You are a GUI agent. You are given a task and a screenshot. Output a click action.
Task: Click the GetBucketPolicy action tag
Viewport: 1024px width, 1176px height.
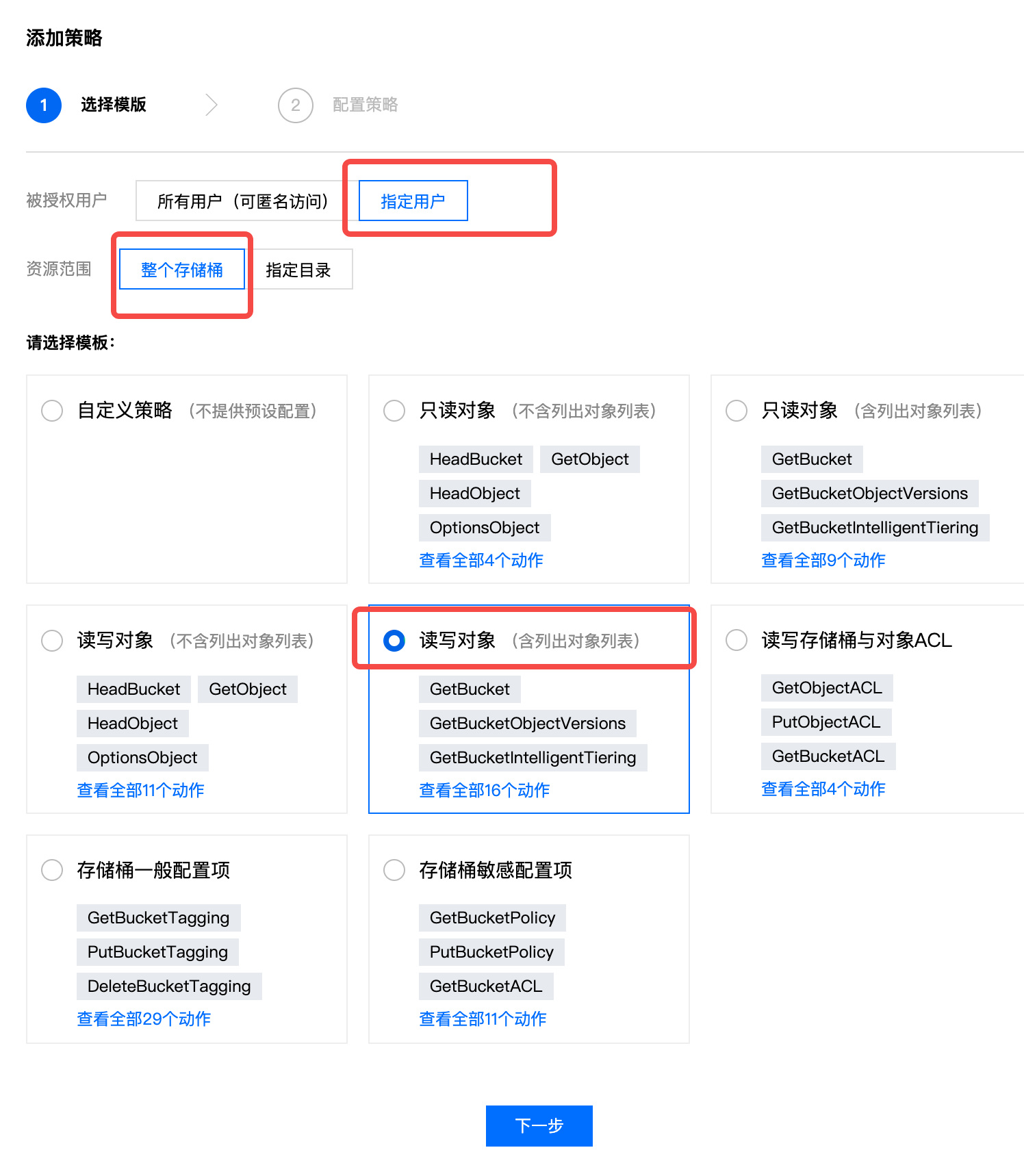[x=493, y=918]
